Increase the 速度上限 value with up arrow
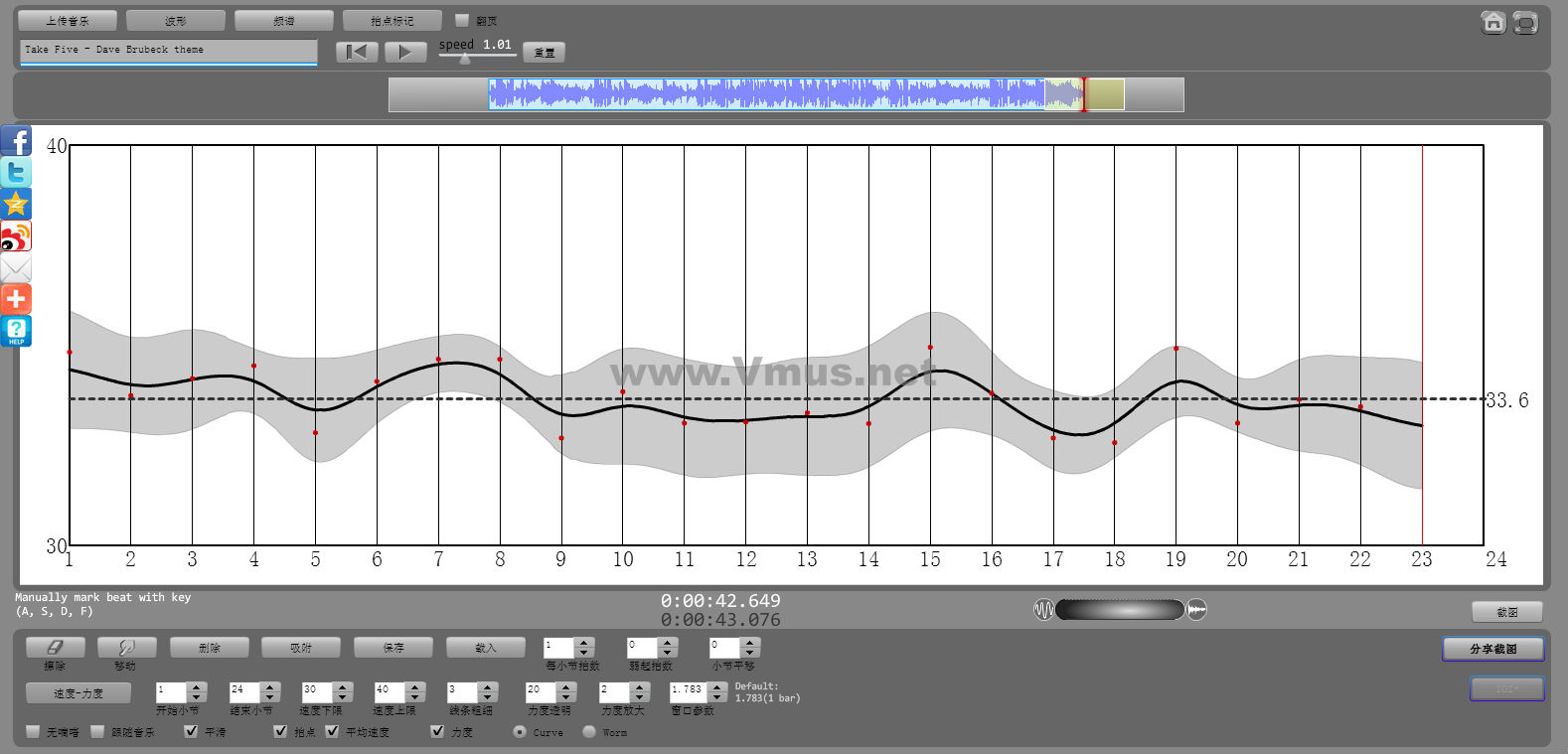 click(415, 686)
